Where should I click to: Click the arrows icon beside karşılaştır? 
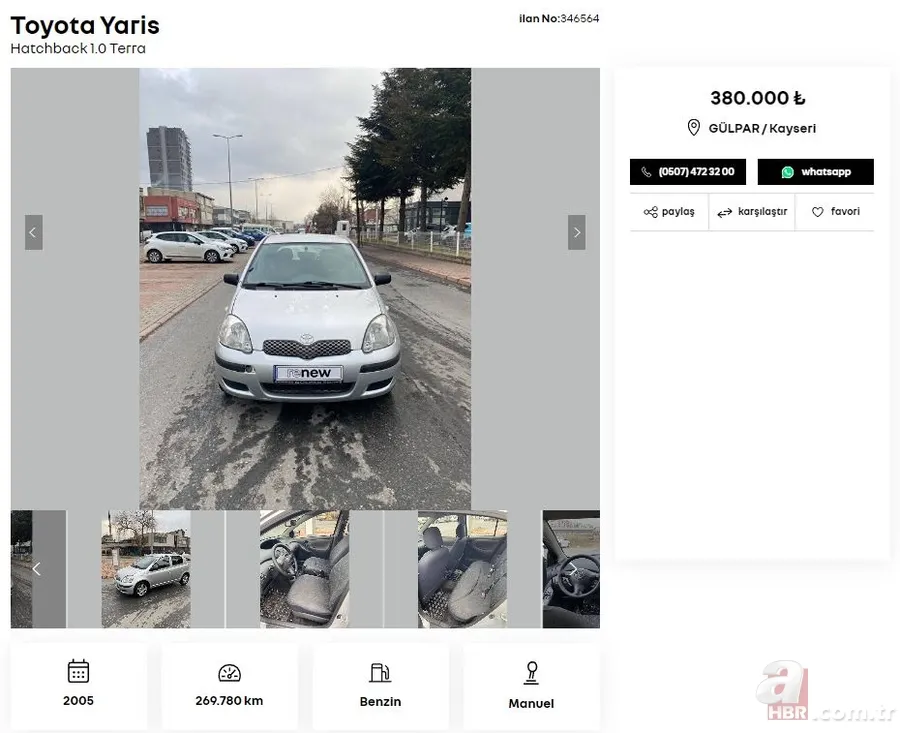coord(723,211)
